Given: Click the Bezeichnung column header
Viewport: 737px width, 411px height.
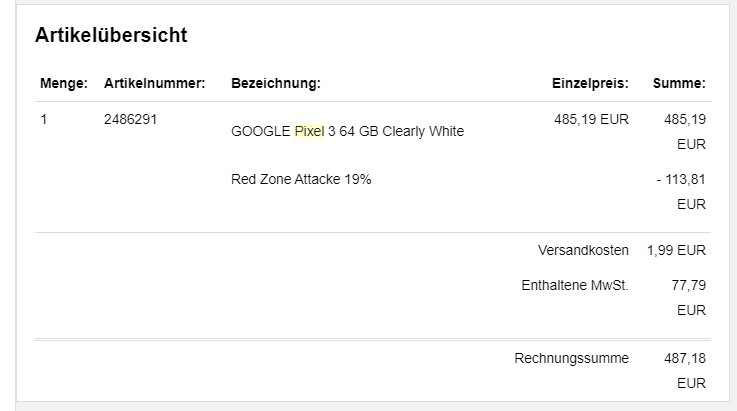Looking at the screenshot, I should (276, 83).
